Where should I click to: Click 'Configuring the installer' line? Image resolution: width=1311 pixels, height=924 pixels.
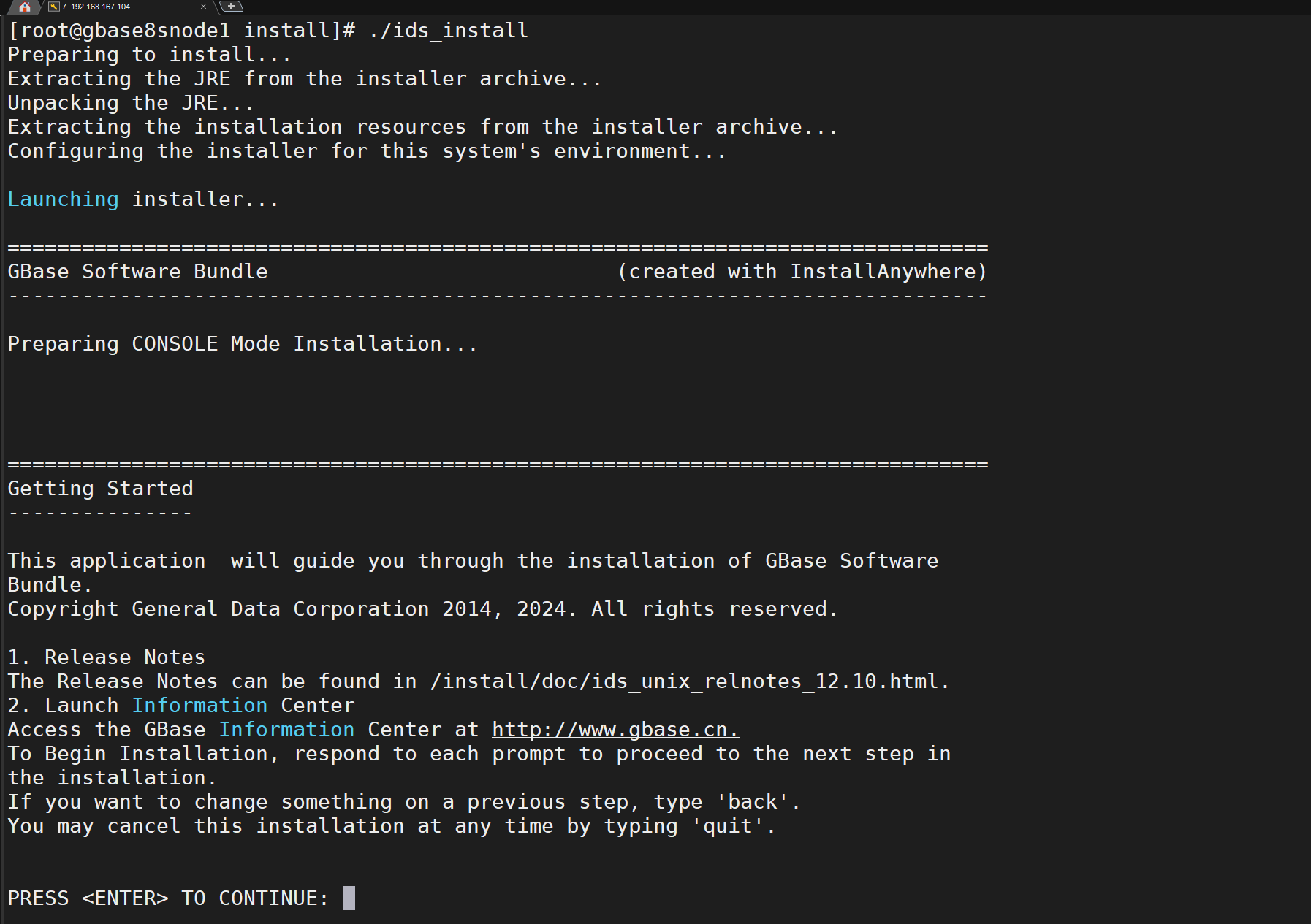367,151
